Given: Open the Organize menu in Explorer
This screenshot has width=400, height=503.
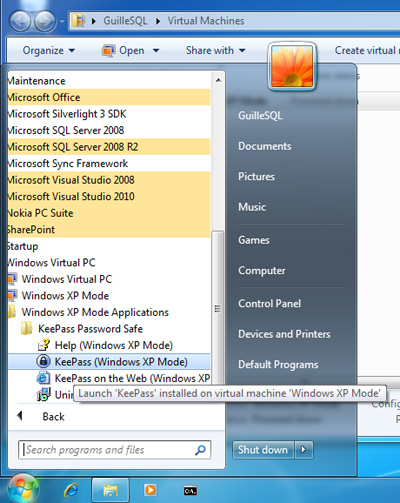Looking at the screenshot, I should point(49,50).
